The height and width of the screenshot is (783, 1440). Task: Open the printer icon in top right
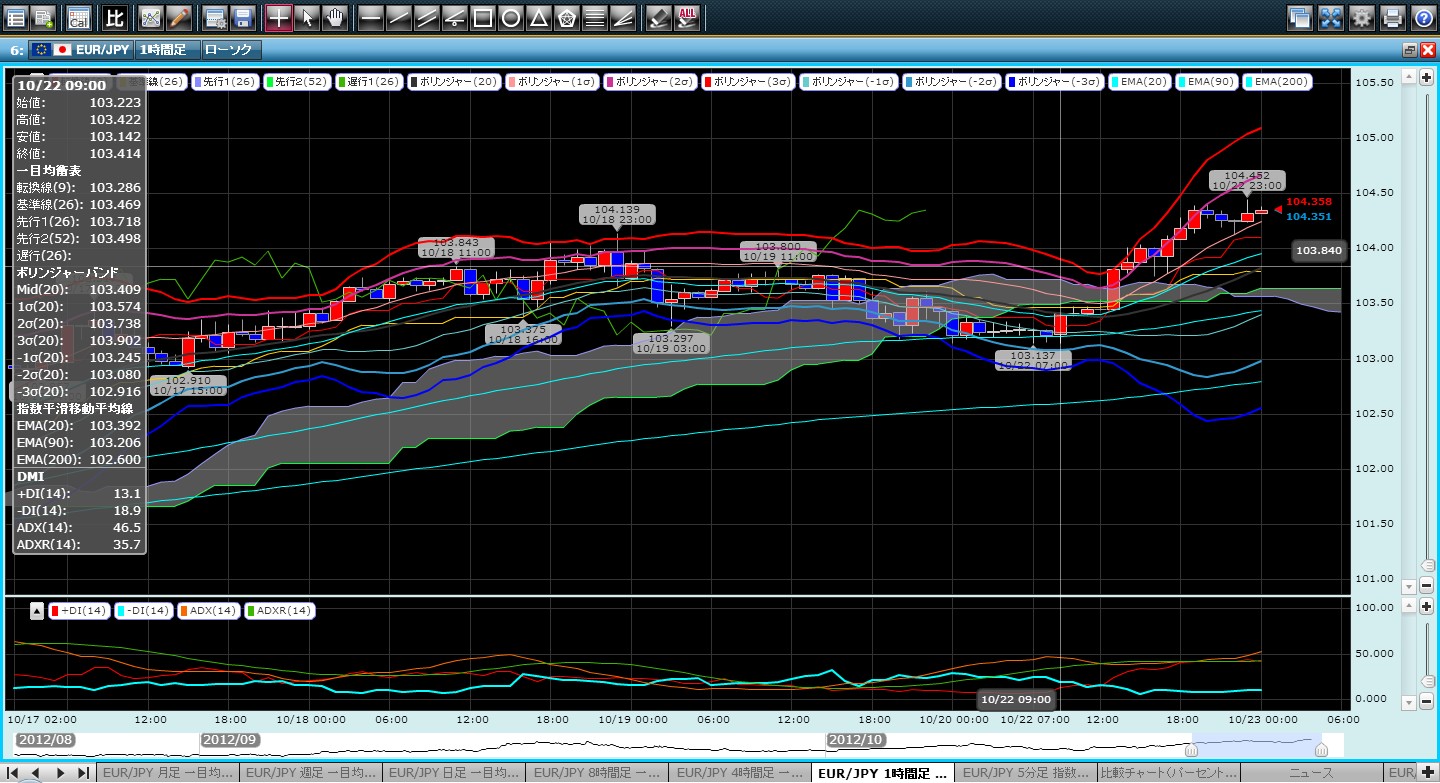click(1392, 17)
